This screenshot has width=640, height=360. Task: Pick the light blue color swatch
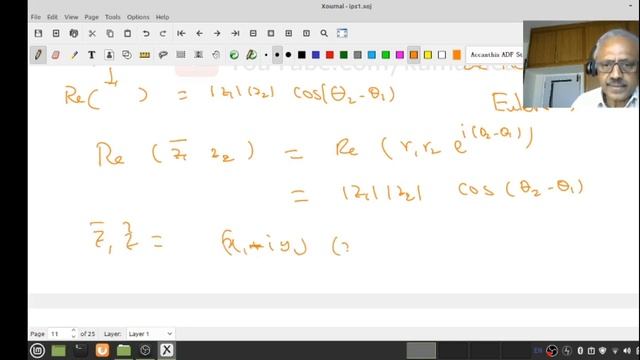(371, 55)
